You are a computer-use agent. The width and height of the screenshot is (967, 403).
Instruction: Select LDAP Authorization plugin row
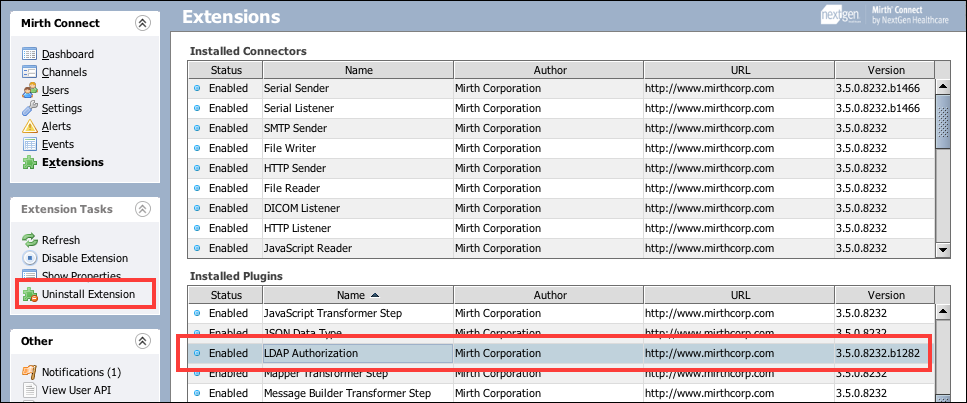point(562,354)
